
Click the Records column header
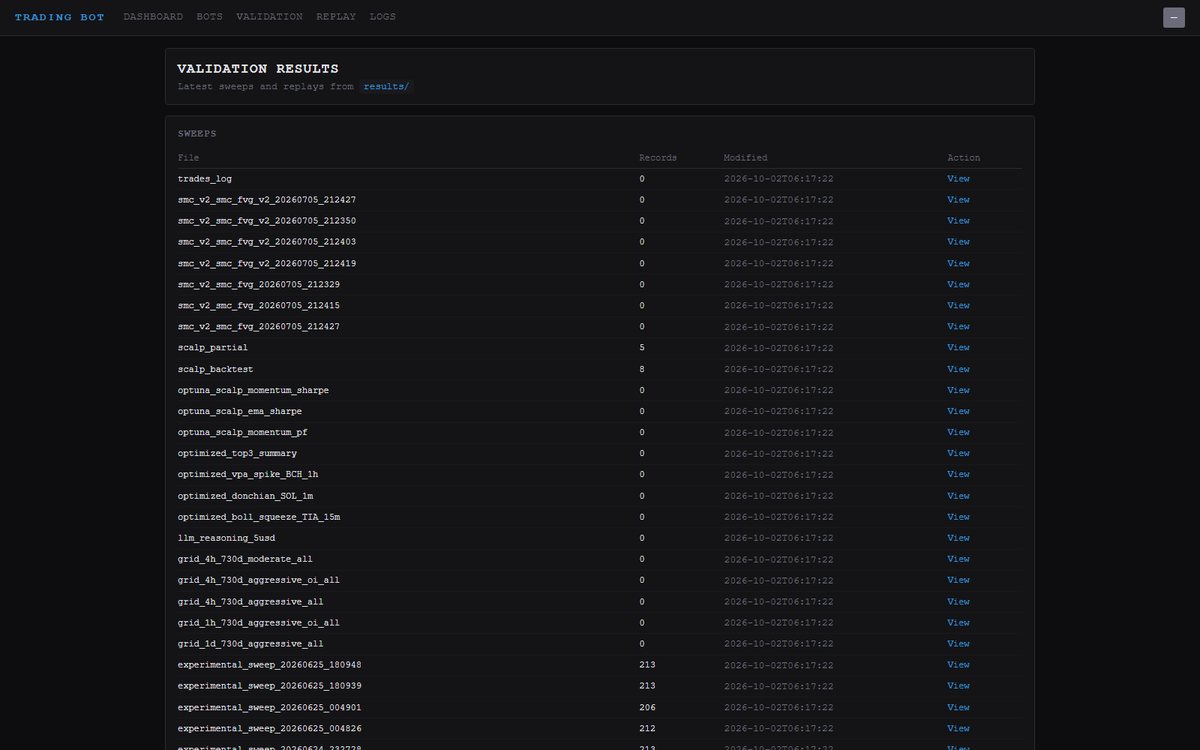coord(658,158)
